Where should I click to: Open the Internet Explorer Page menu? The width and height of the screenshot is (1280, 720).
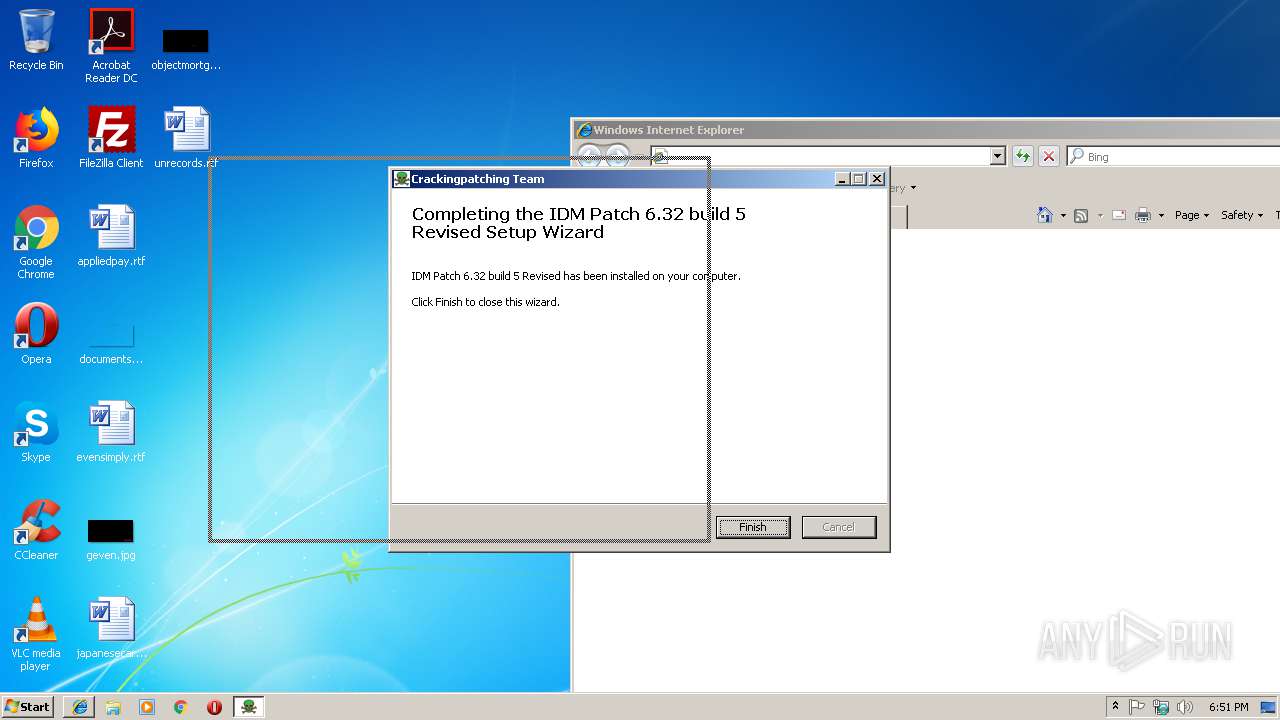pyautogui.click(x=1191, y=215)
